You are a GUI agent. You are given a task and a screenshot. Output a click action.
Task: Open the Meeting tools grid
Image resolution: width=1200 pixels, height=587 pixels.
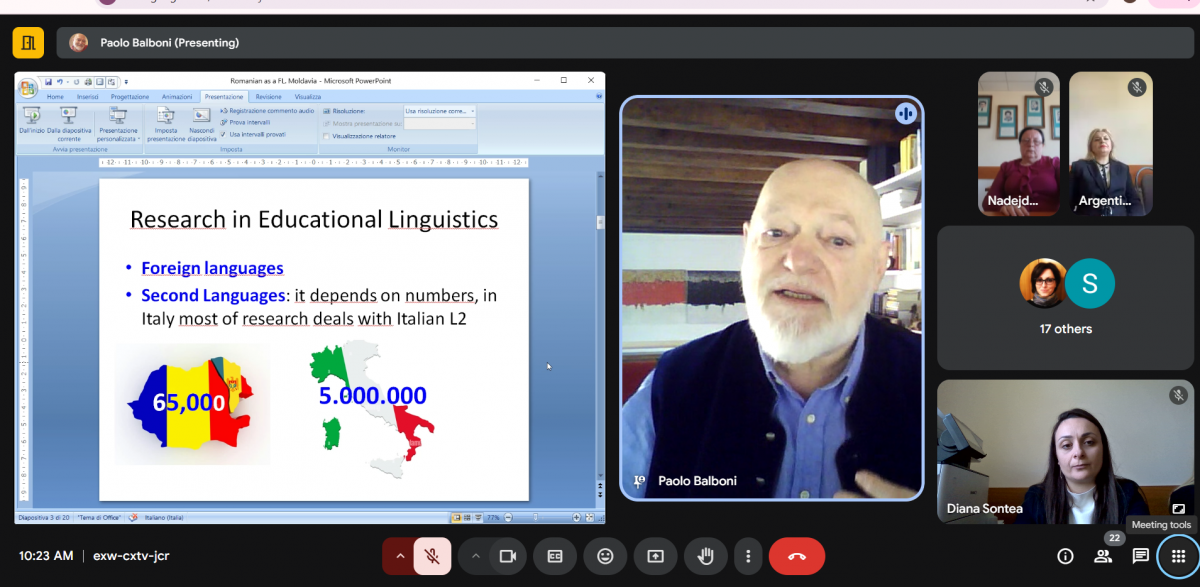[1178, 556]
